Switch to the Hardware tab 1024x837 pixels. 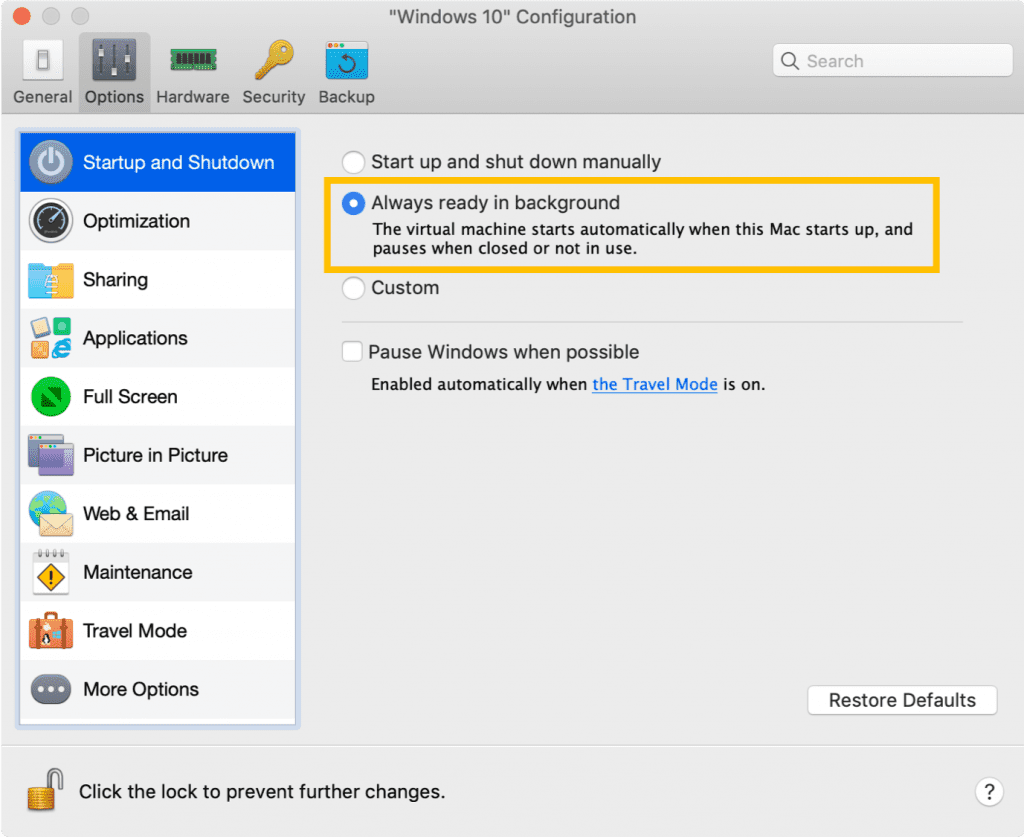[192, 69]
